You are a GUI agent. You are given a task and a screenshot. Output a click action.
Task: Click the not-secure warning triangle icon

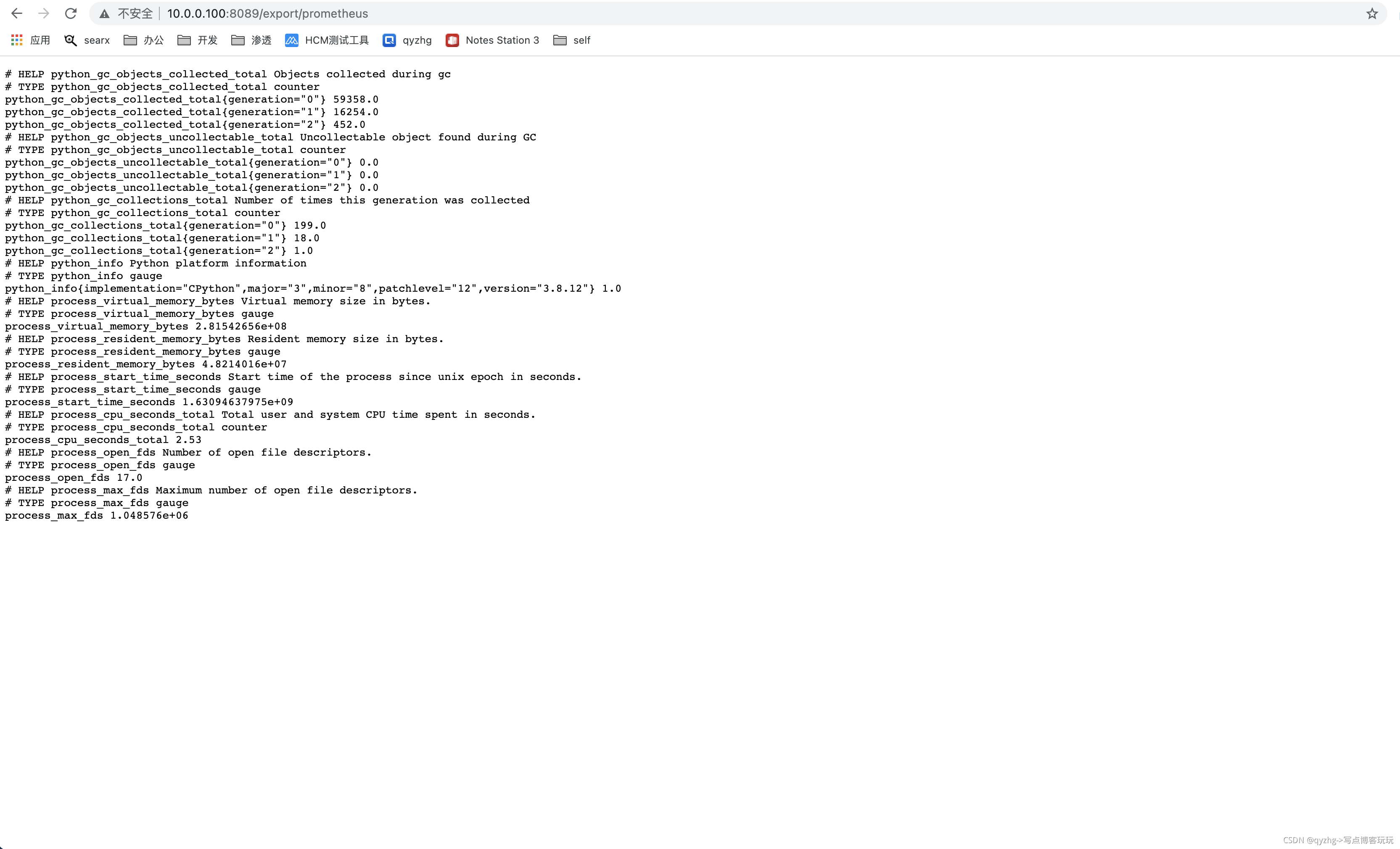click(105, 13)
